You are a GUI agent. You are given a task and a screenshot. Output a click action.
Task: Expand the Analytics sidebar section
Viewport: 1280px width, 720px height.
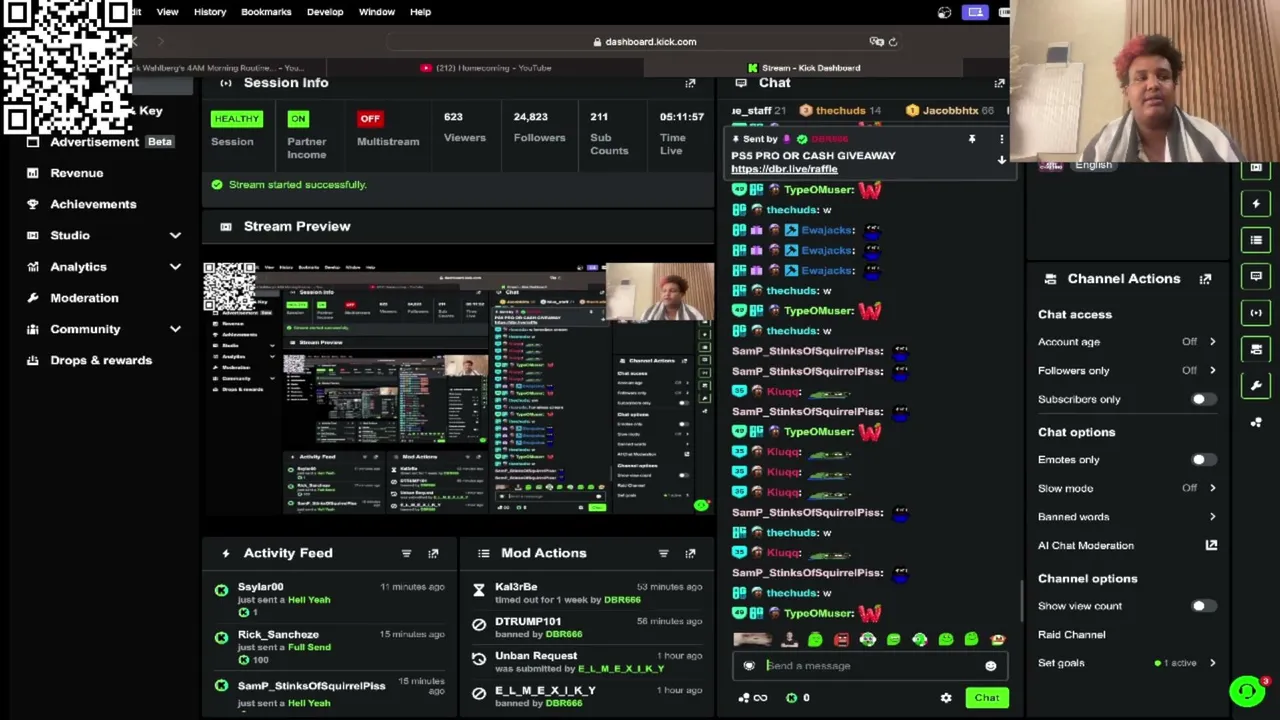coord(175,267)
